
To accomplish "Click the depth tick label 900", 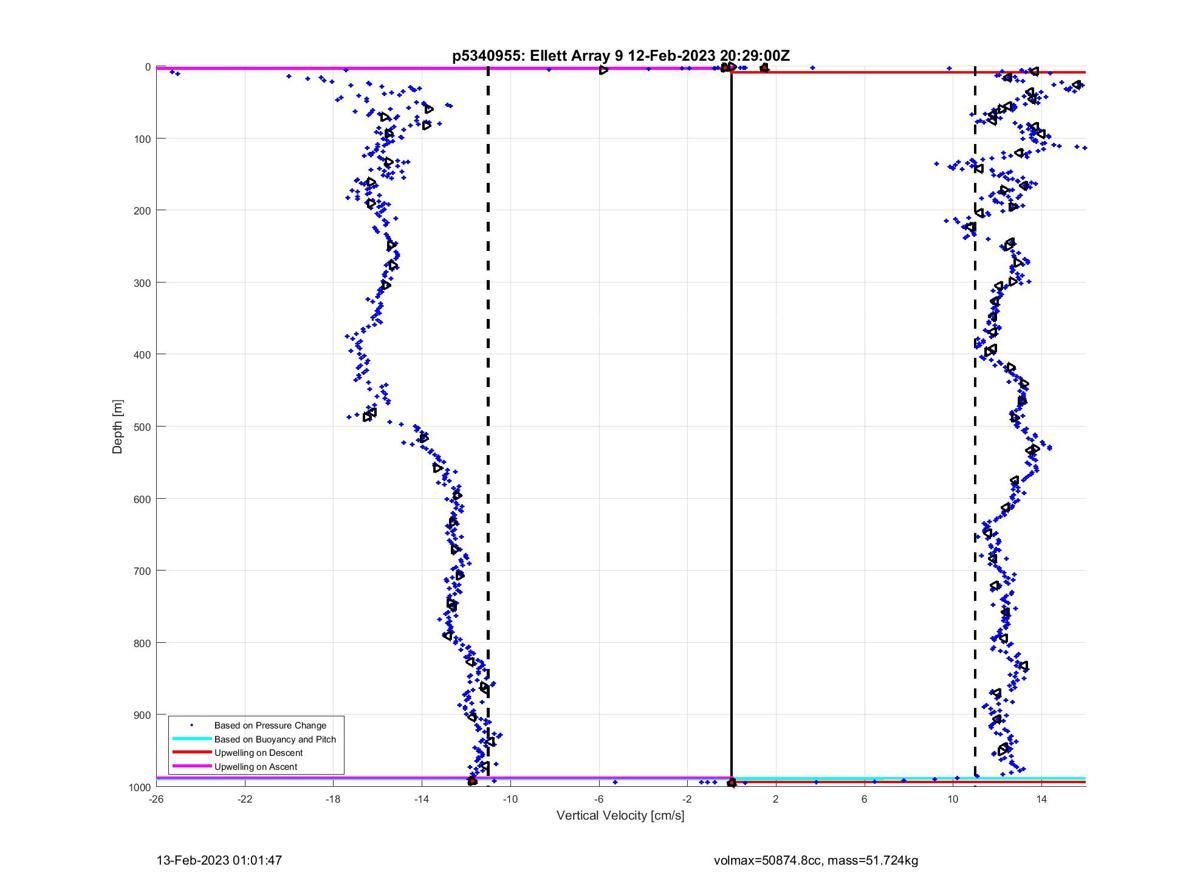I will point(142,715).
